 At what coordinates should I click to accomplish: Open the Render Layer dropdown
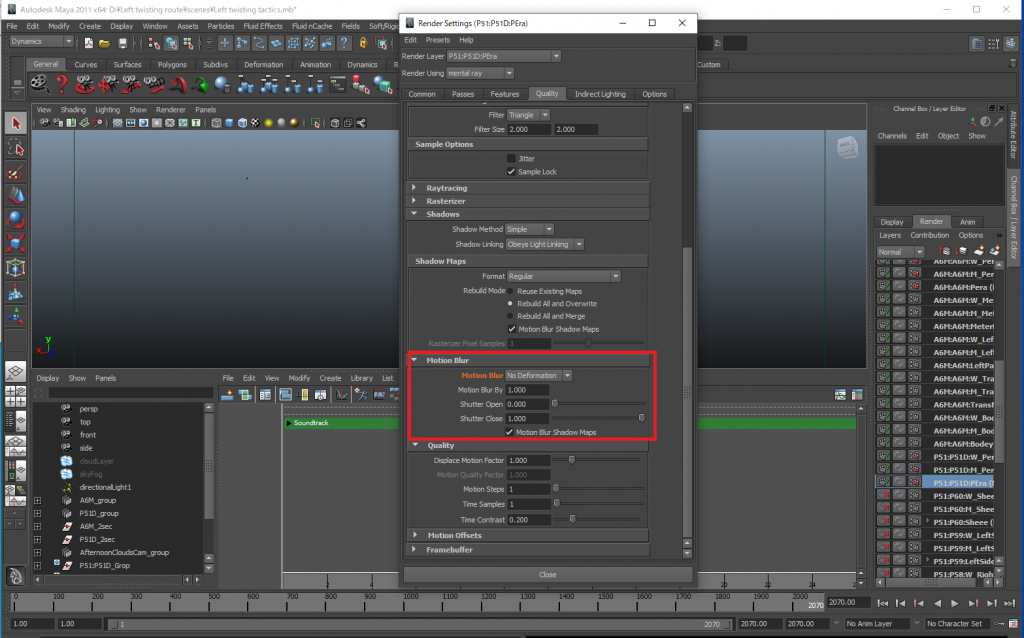click(504, 56)
